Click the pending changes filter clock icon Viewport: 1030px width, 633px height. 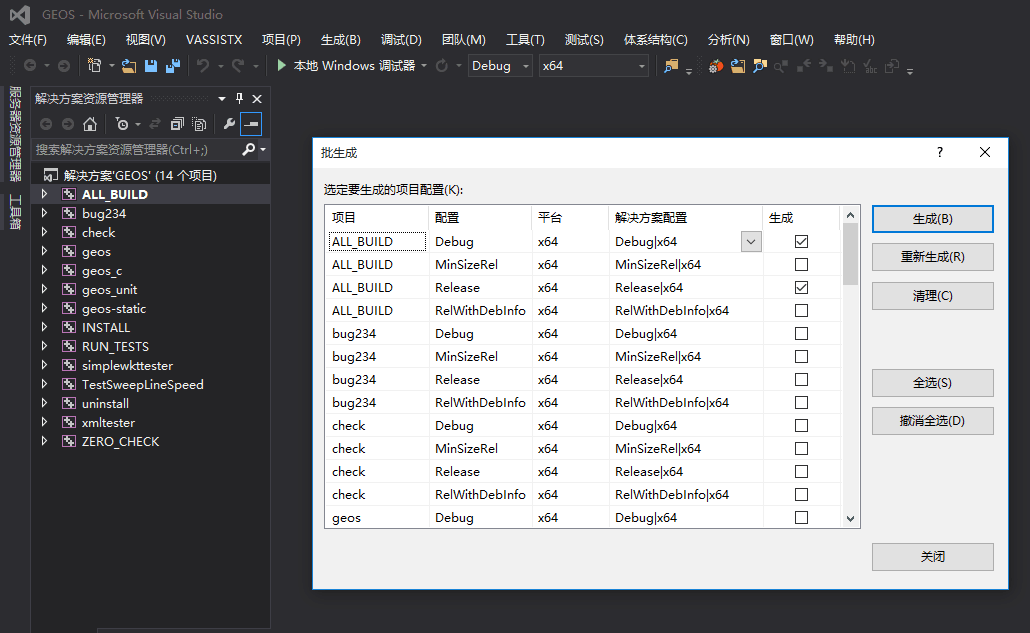coord(122,124)
